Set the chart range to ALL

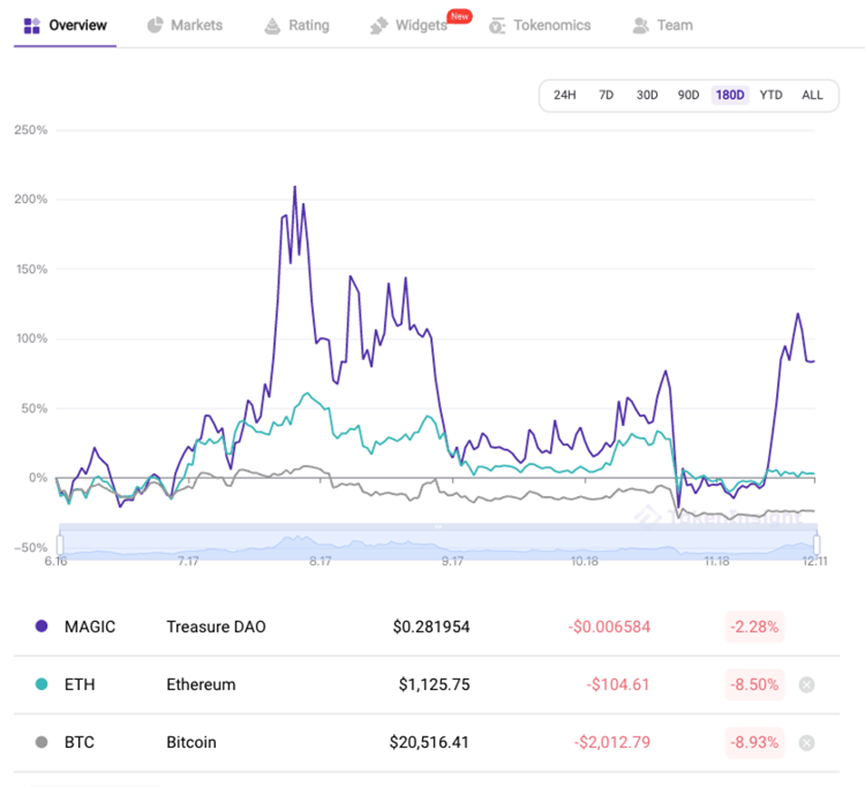[x=812, y=95]
